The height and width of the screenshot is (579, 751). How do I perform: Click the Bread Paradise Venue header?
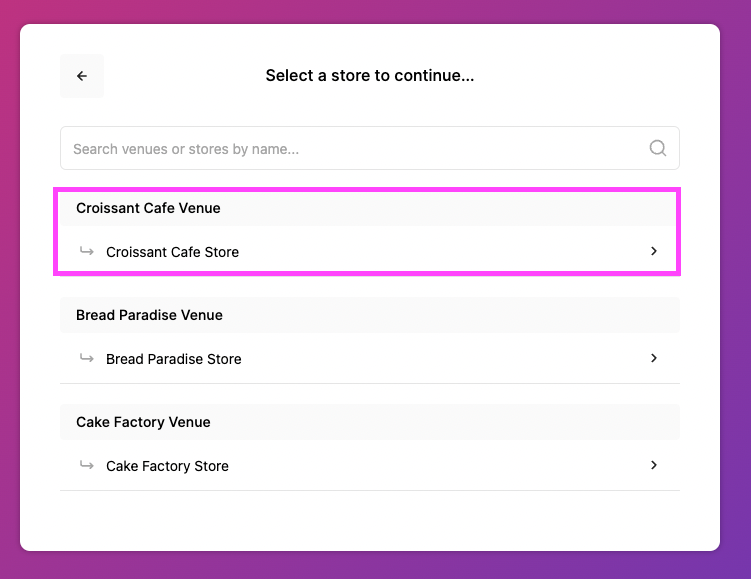pos(149,315)
